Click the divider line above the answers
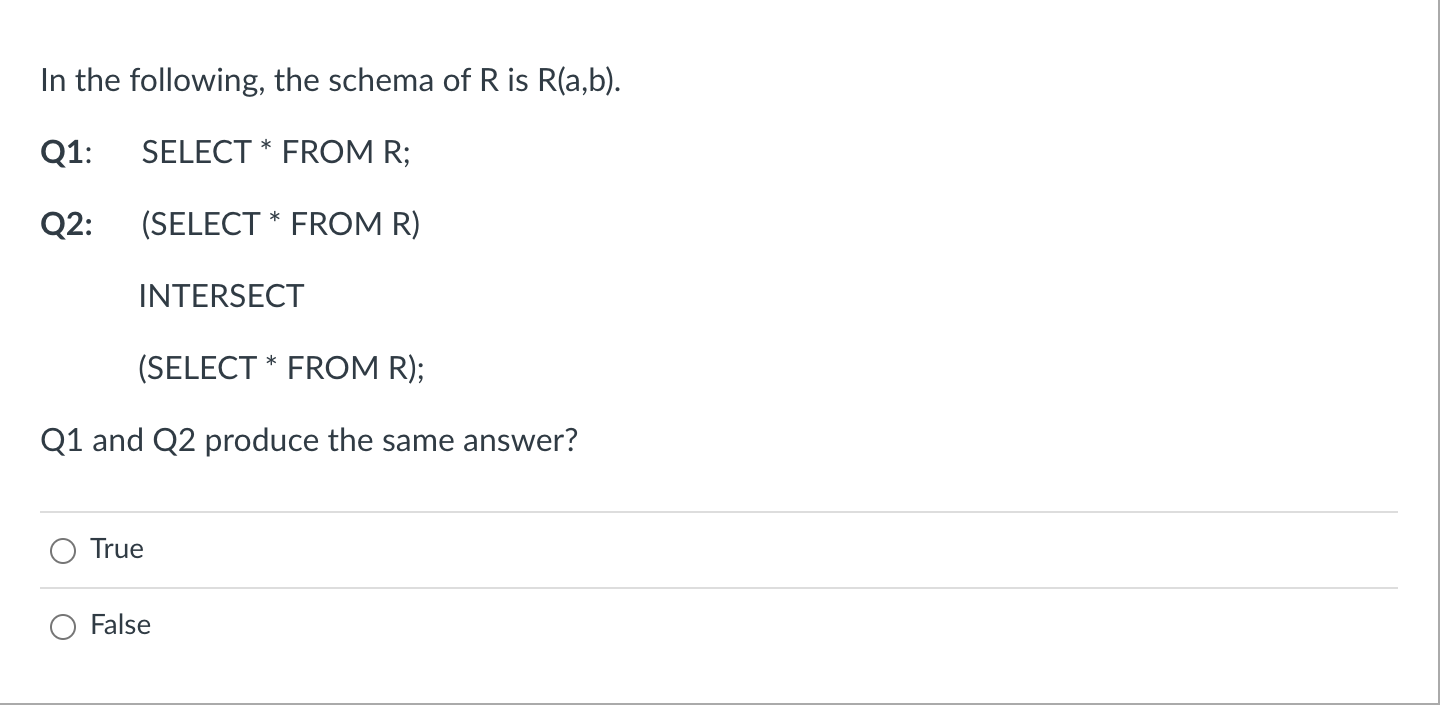This screenshot has height=710, width=1450. 720,510
